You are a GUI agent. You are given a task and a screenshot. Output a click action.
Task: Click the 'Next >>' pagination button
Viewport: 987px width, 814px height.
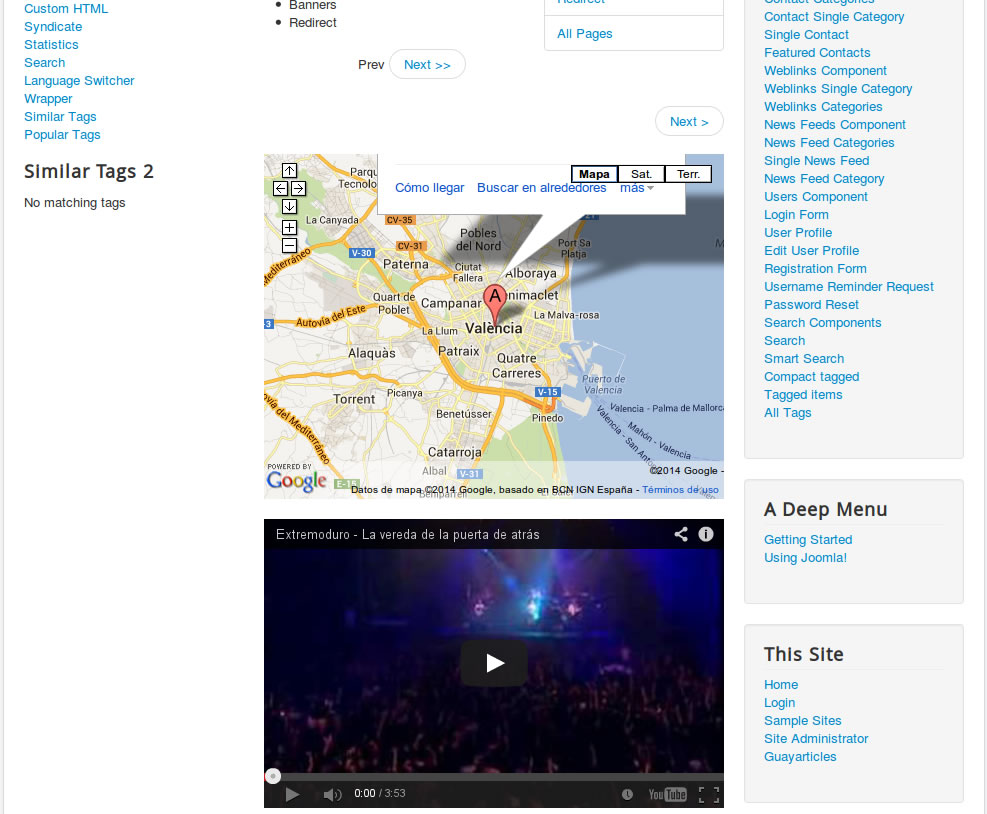click(427, 64)
